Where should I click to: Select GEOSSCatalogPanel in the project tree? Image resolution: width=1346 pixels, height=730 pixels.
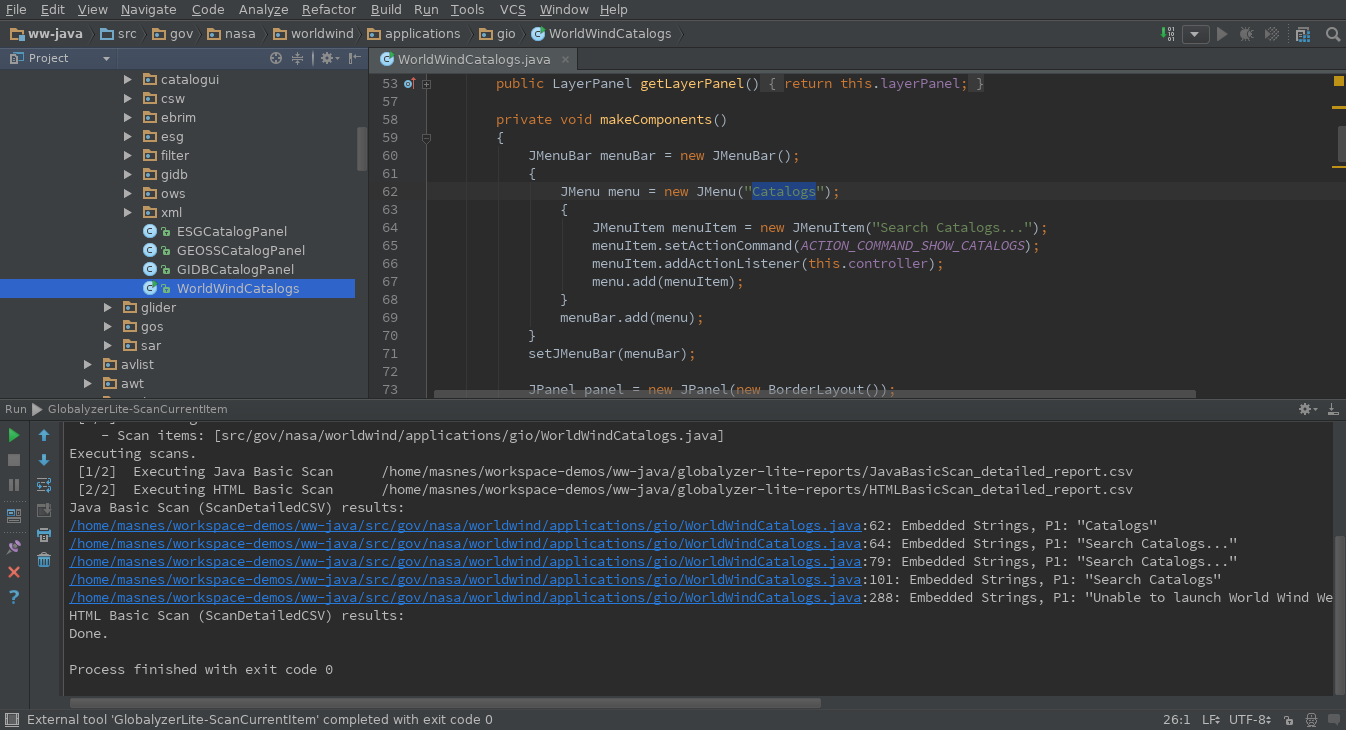coord(240,250)
